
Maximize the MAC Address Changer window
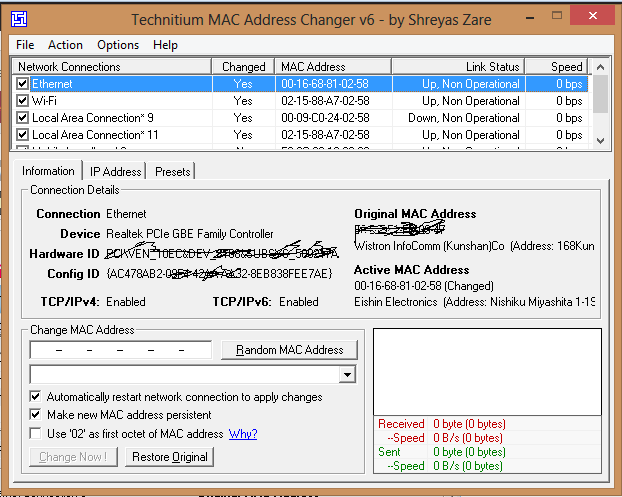point(557,16)
